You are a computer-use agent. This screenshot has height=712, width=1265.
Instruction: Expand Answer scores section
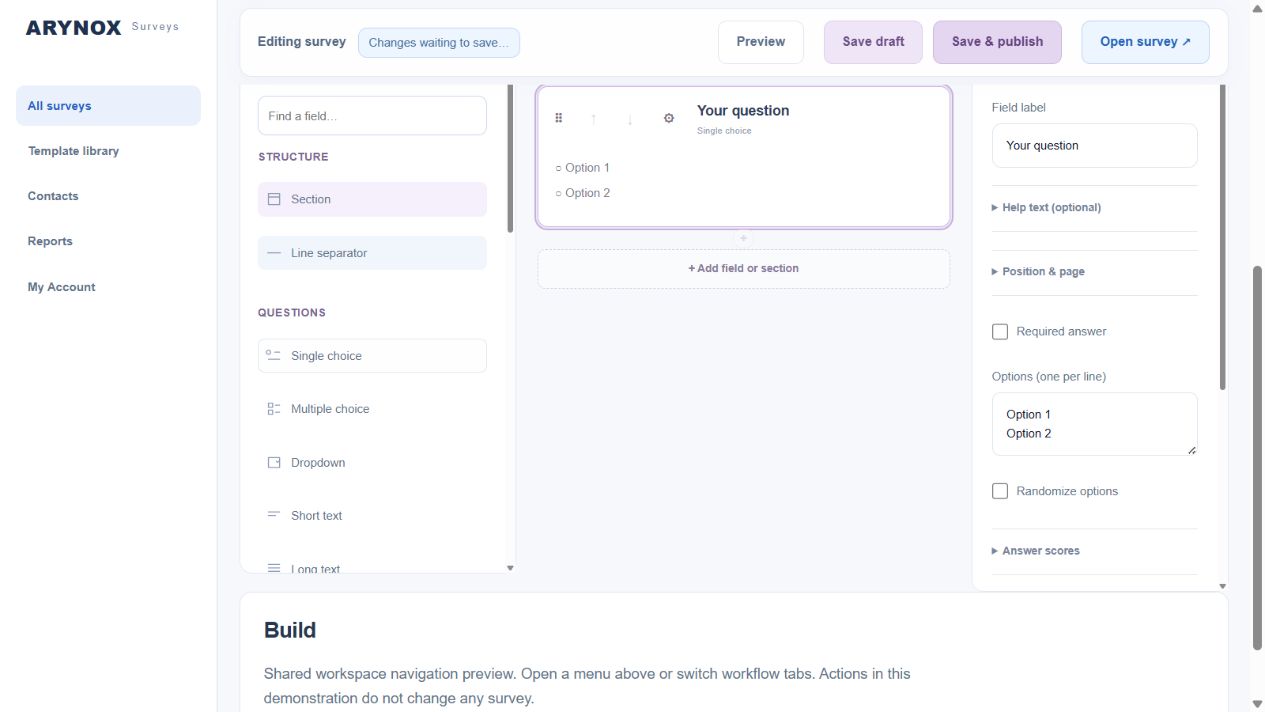(x=1036, y=550)
